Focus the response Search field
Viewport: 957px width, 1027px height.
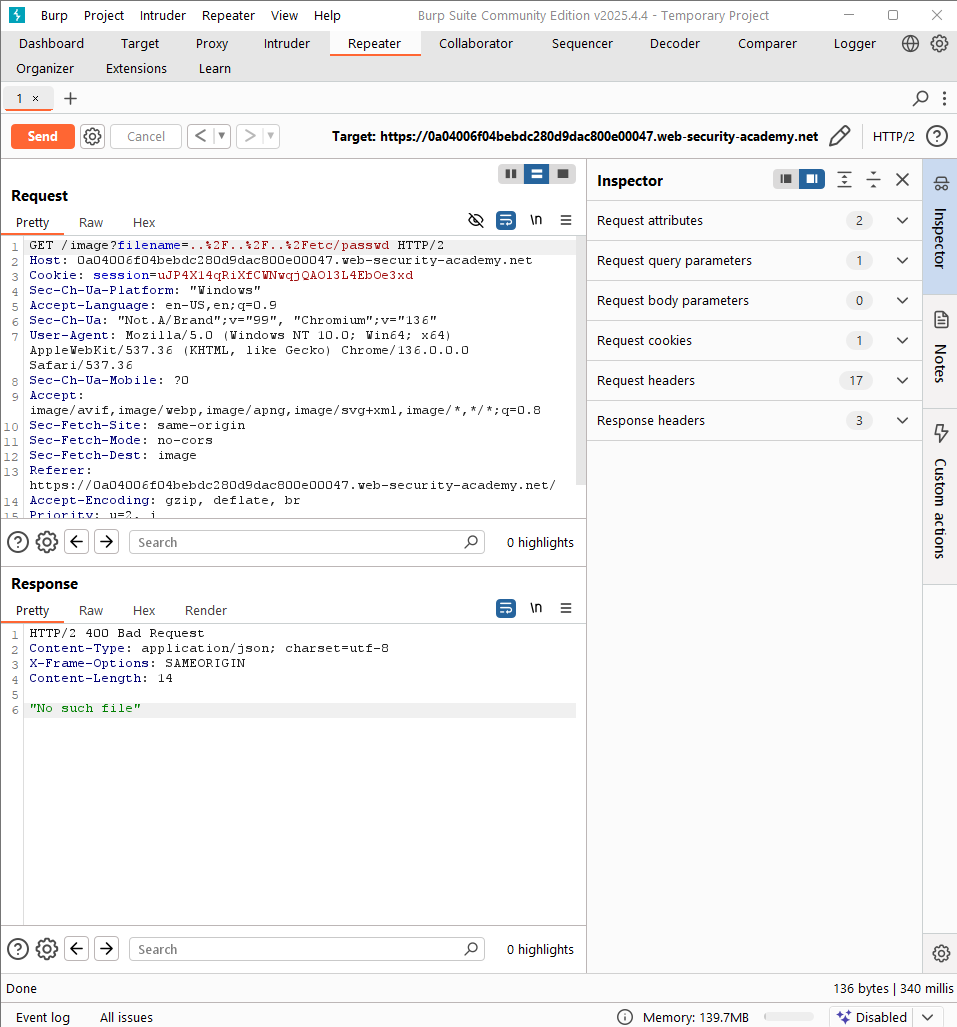pyautogui.click(x=307, y=949)
